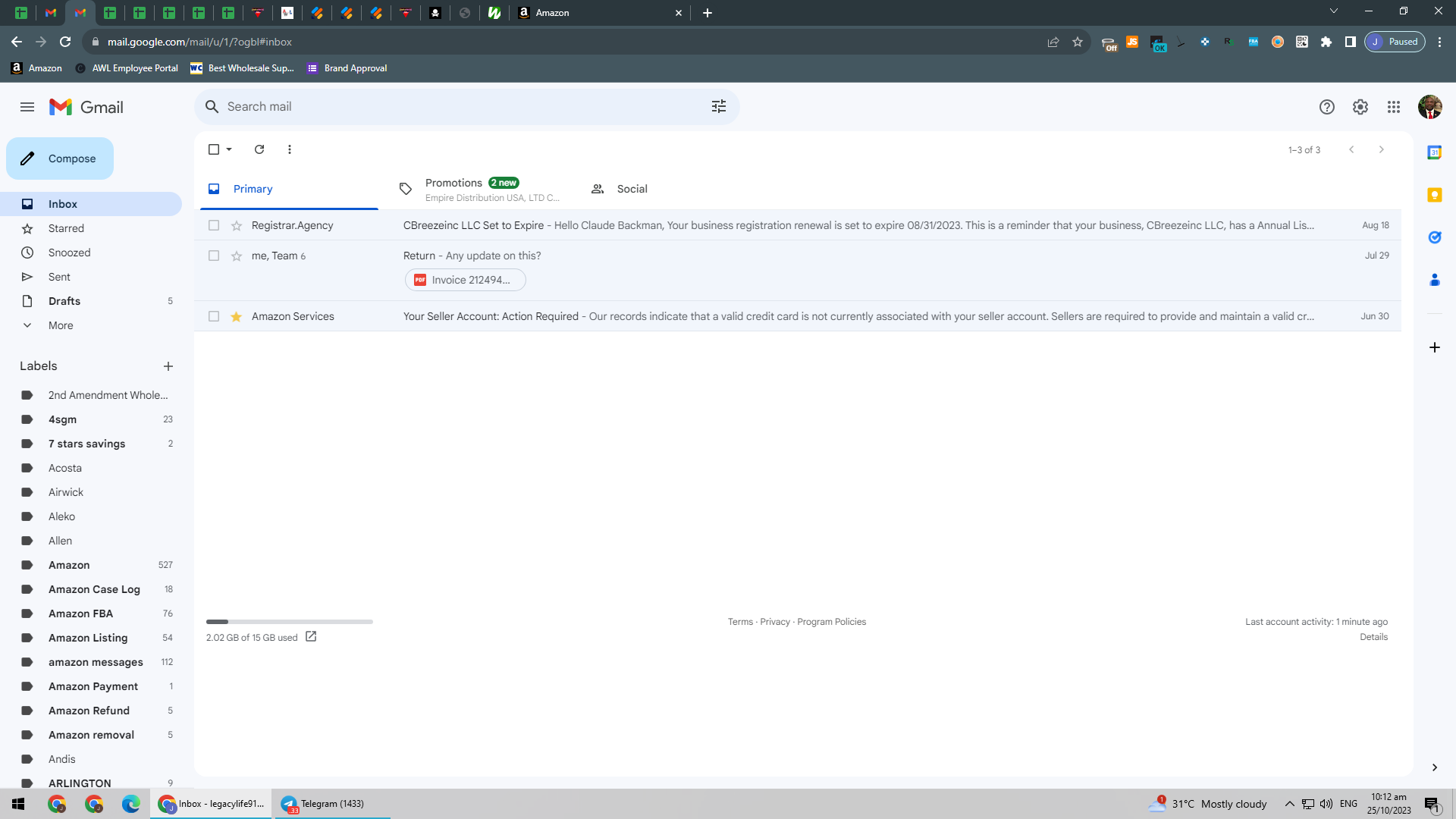Open the Windows notification center

pos(1432,804)
